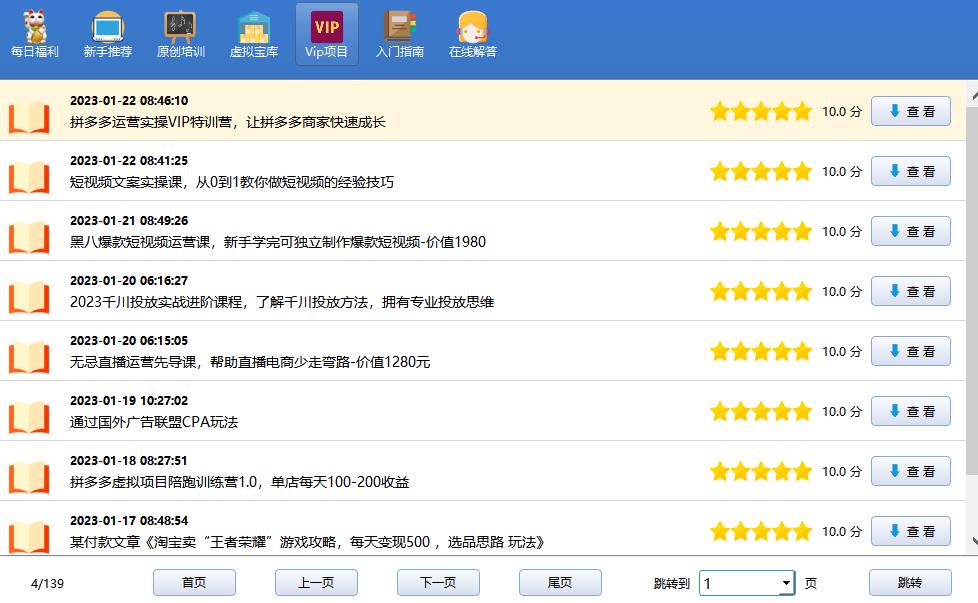
Task: Click the list scrollbar up arrow
Action: pos(973,95)
